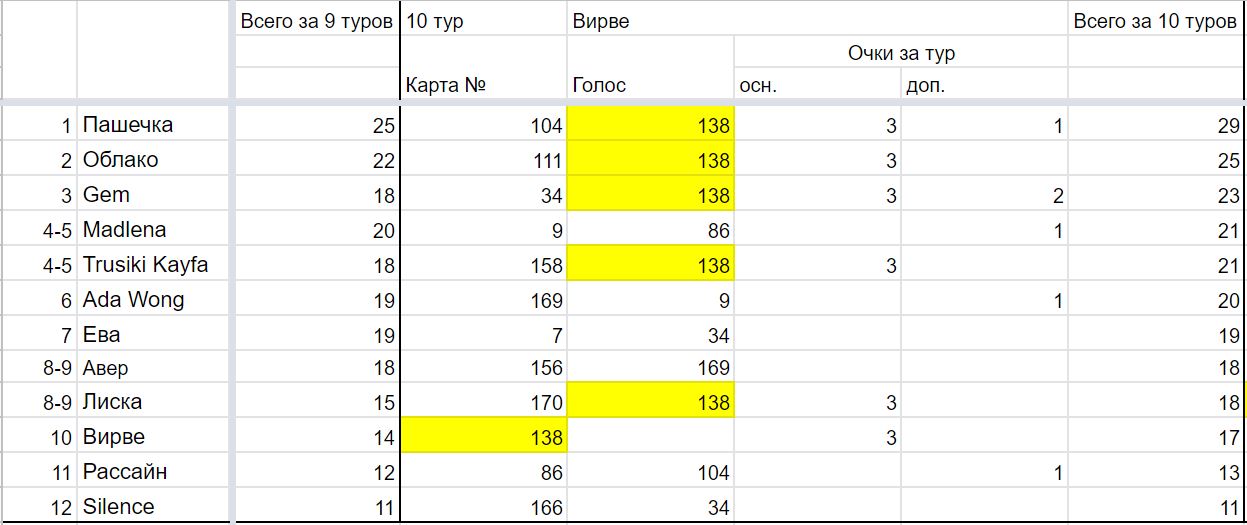This screenshot has width=1247, height=525.
Task: Click the yellow 138 cell in Gem row
Action: [650, 195]
